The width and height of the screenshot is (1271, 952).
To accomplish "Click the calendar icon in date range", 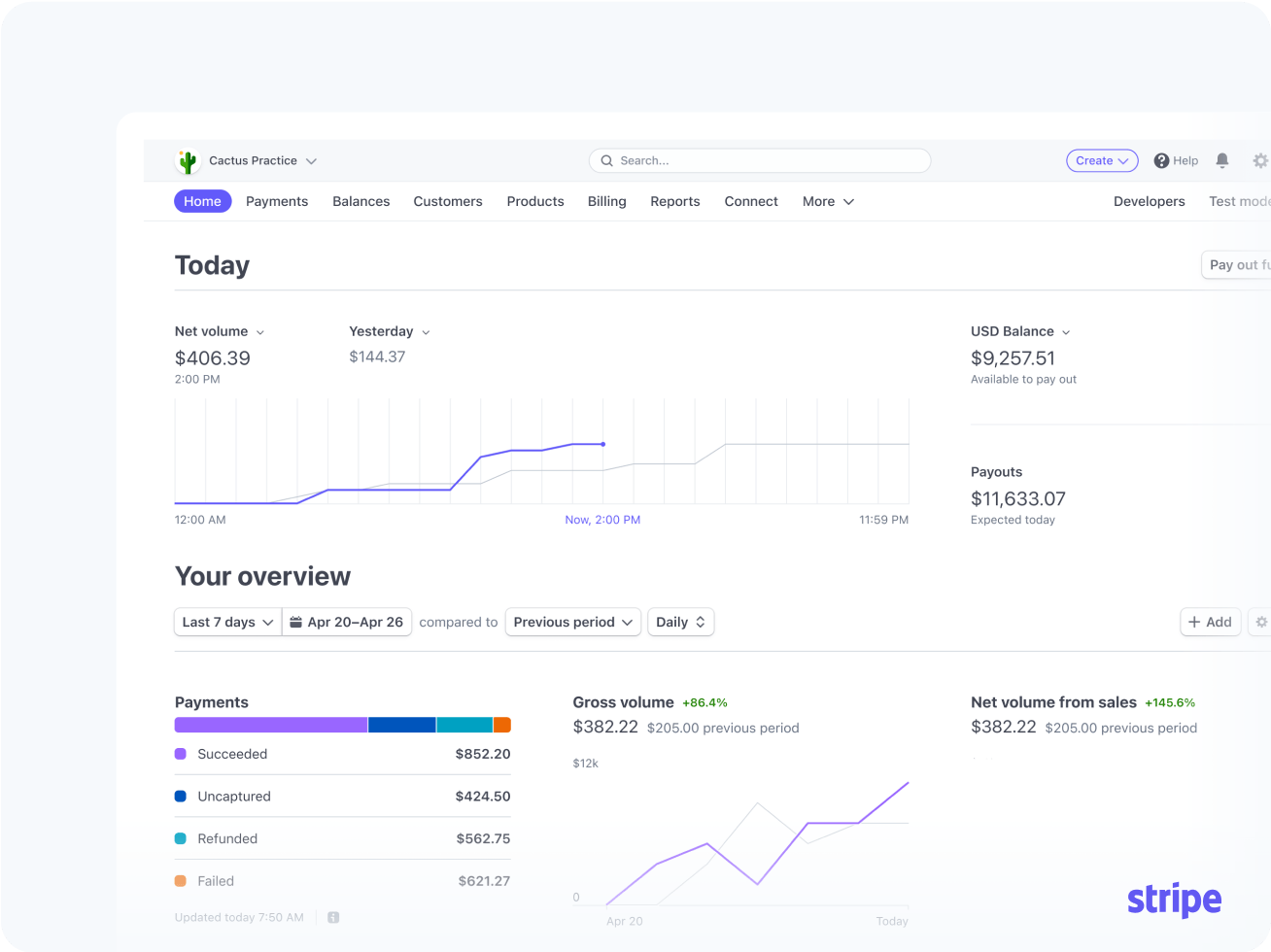I will [295, 622].
